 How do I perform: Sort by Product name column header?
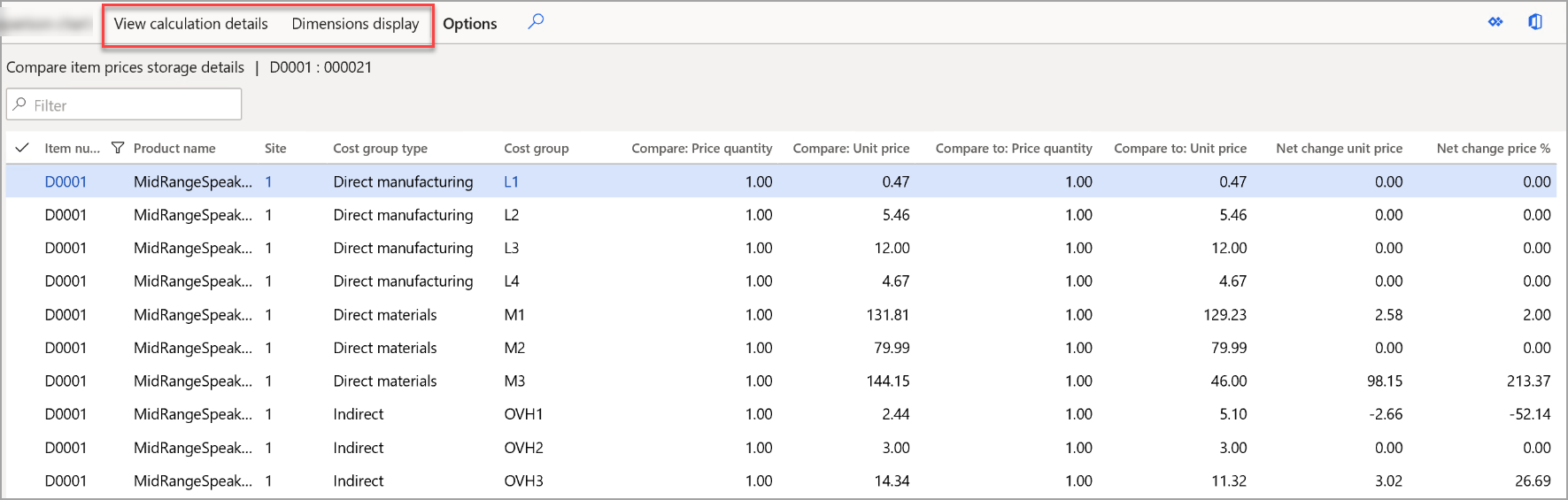(174, 149)
